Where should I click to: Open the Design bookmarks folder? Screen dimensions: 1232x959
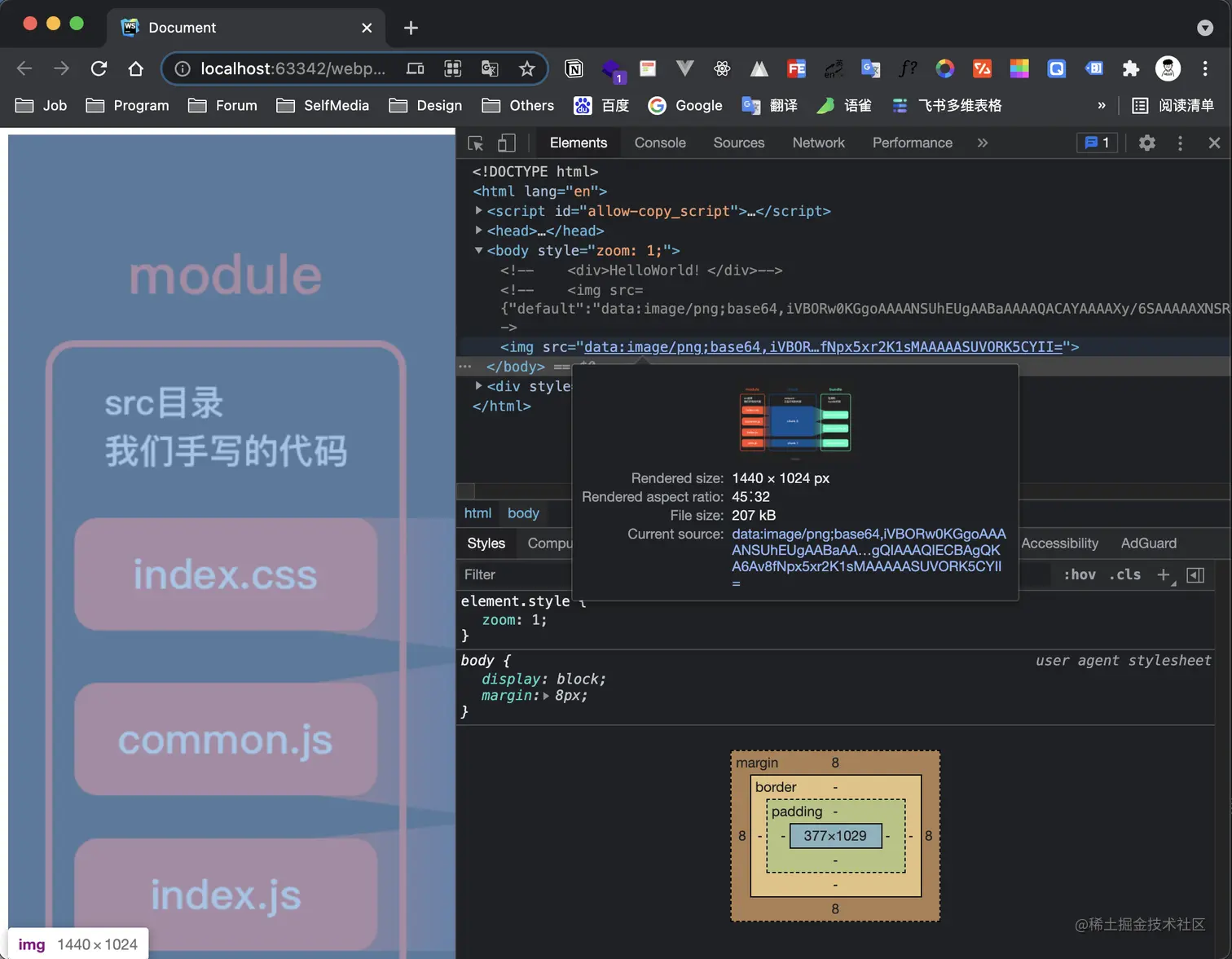coord(425,105)
